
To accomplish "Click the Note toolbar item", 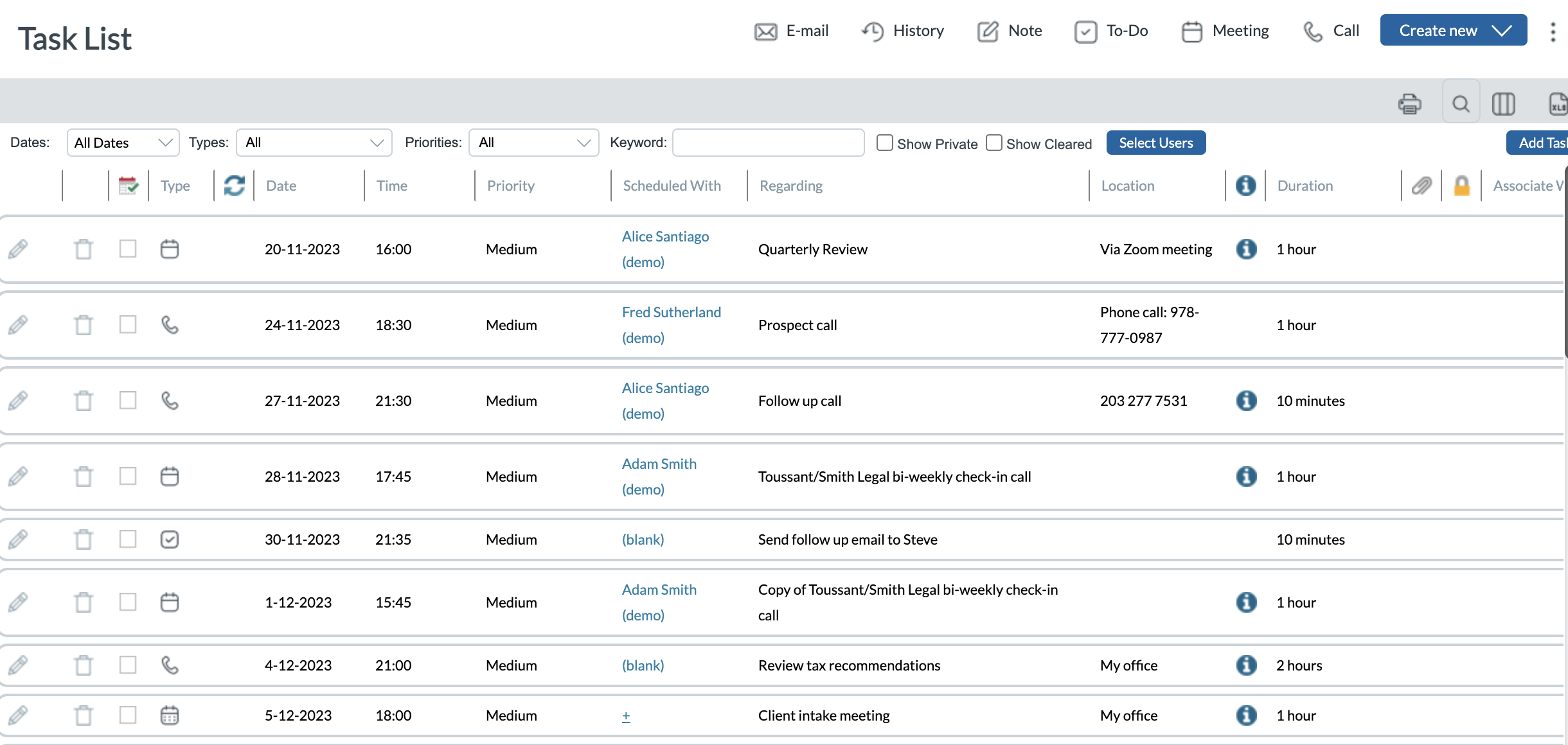I will (x=1010, y=31).
